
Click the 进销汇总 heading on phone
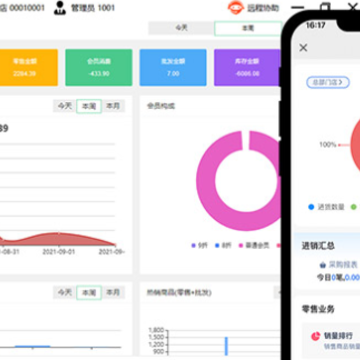click(x=318, y=246)
